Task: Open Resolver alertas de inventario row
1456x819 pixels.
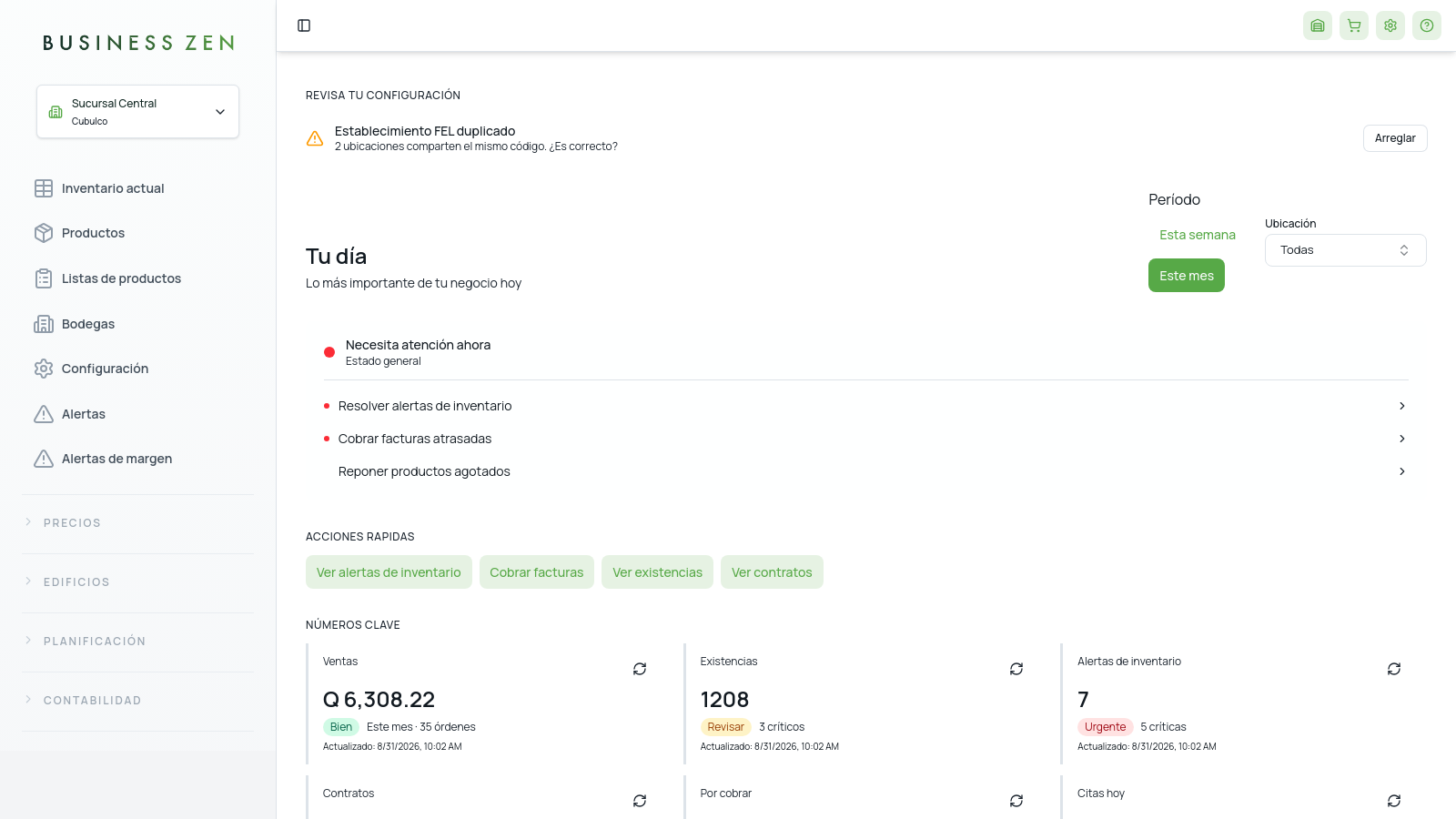Action: (x=866, y=406)
